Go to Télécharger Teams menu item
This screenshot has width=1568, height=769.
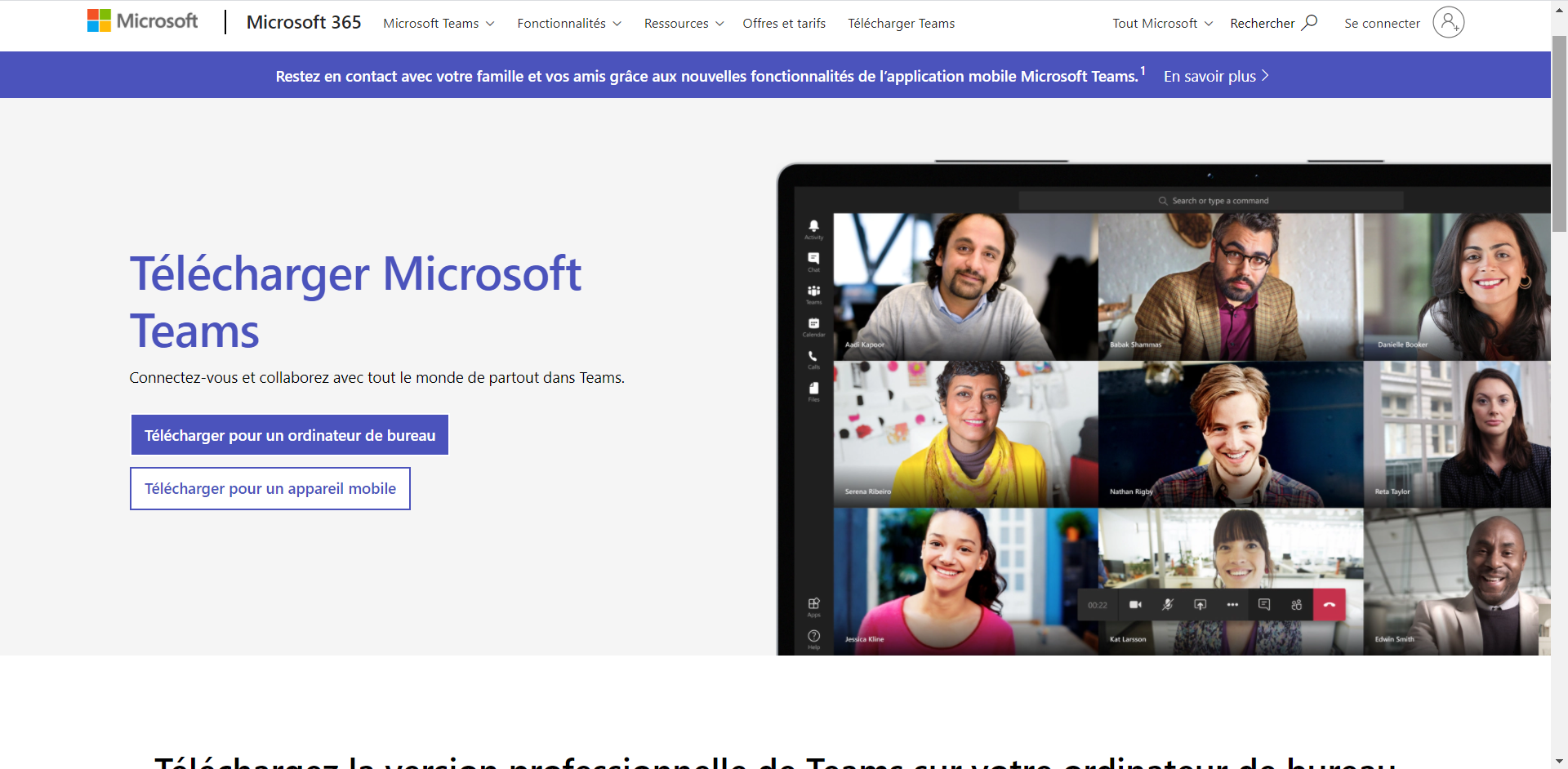click(901, 24)
